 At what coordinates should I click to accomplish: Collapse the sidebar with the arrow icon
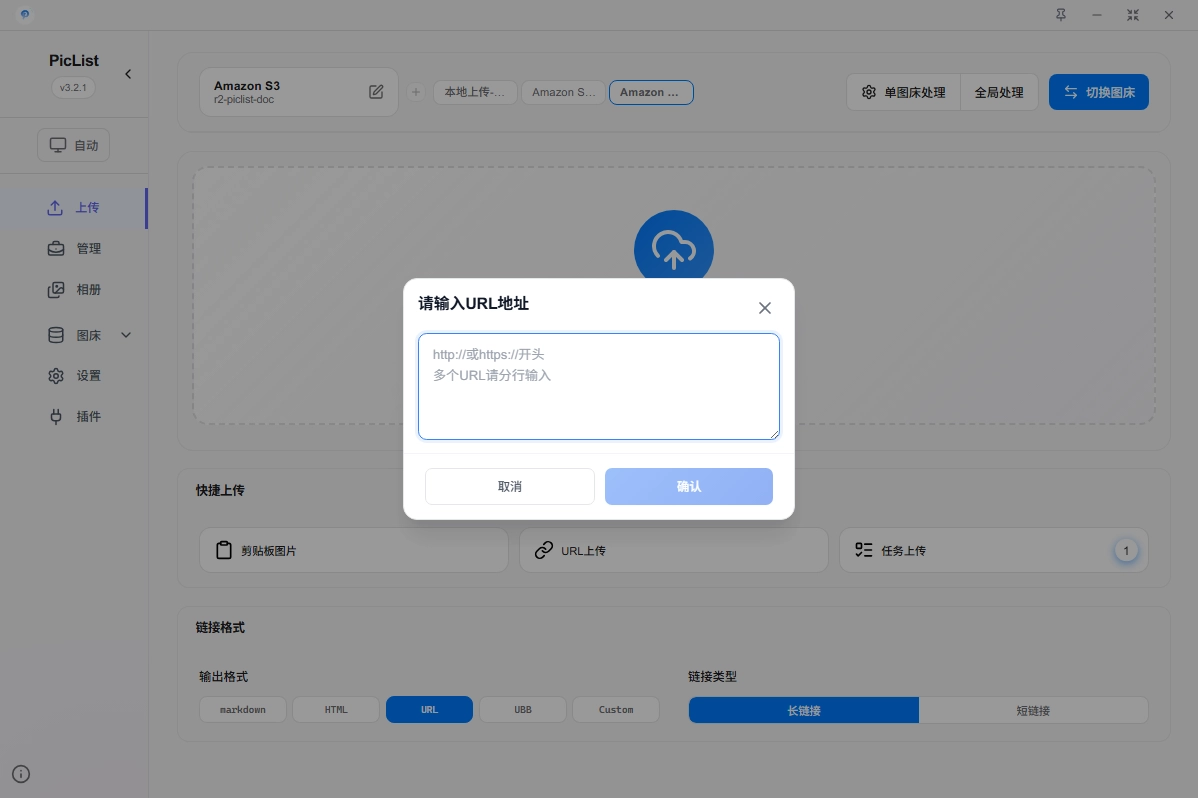(x=128, y=74)
